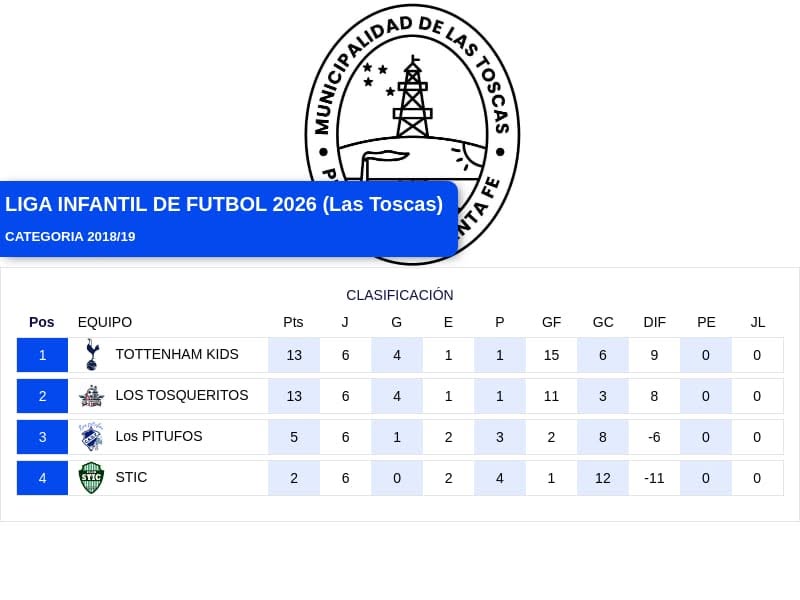Image resolution: width=800 pixels, height=600 pixels.
Task: Click the GF column header
Action: click(551, 322)
